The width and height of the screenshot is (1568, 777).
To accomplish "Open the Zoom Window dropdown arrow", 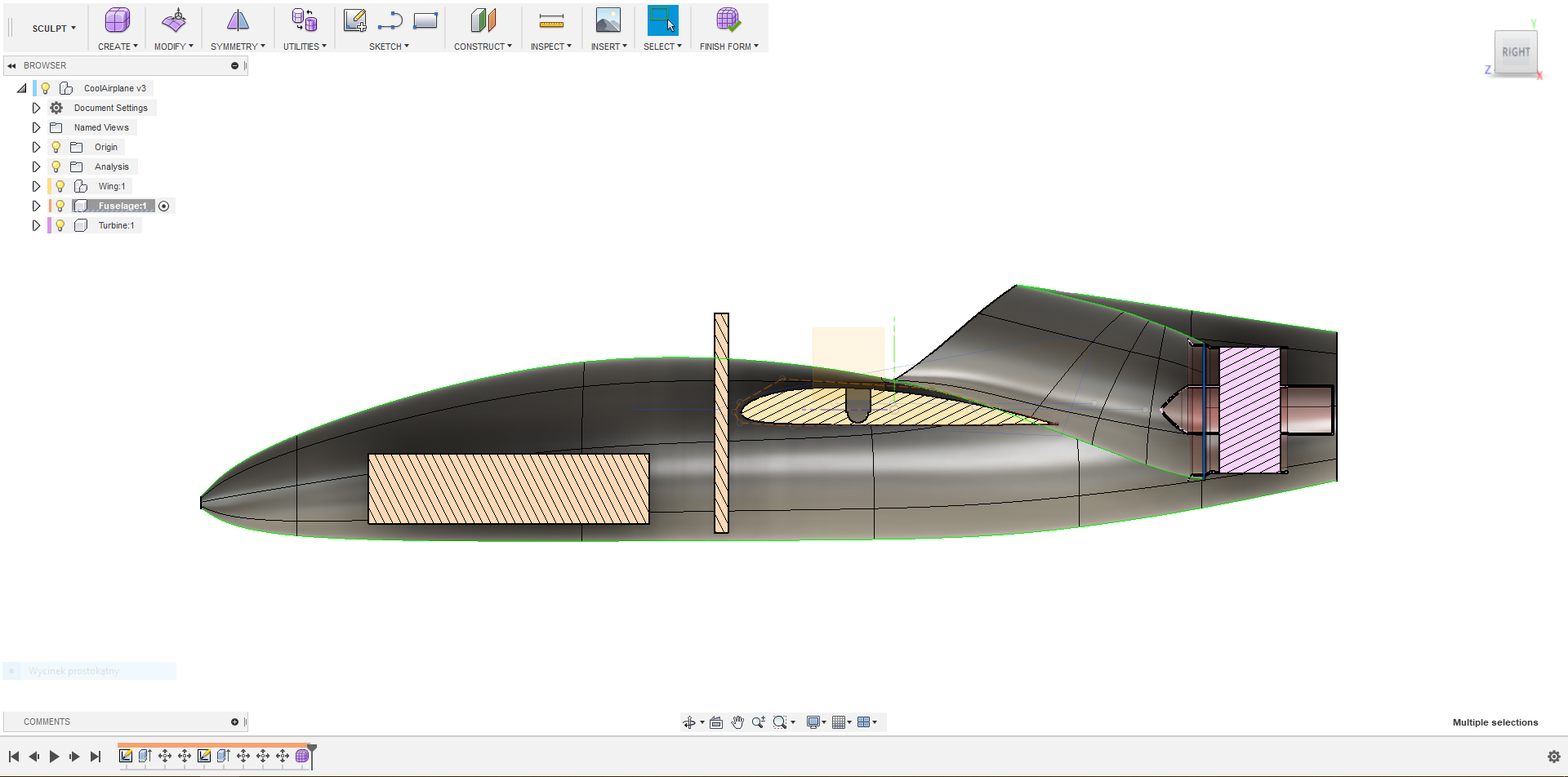I will point(793,722).
